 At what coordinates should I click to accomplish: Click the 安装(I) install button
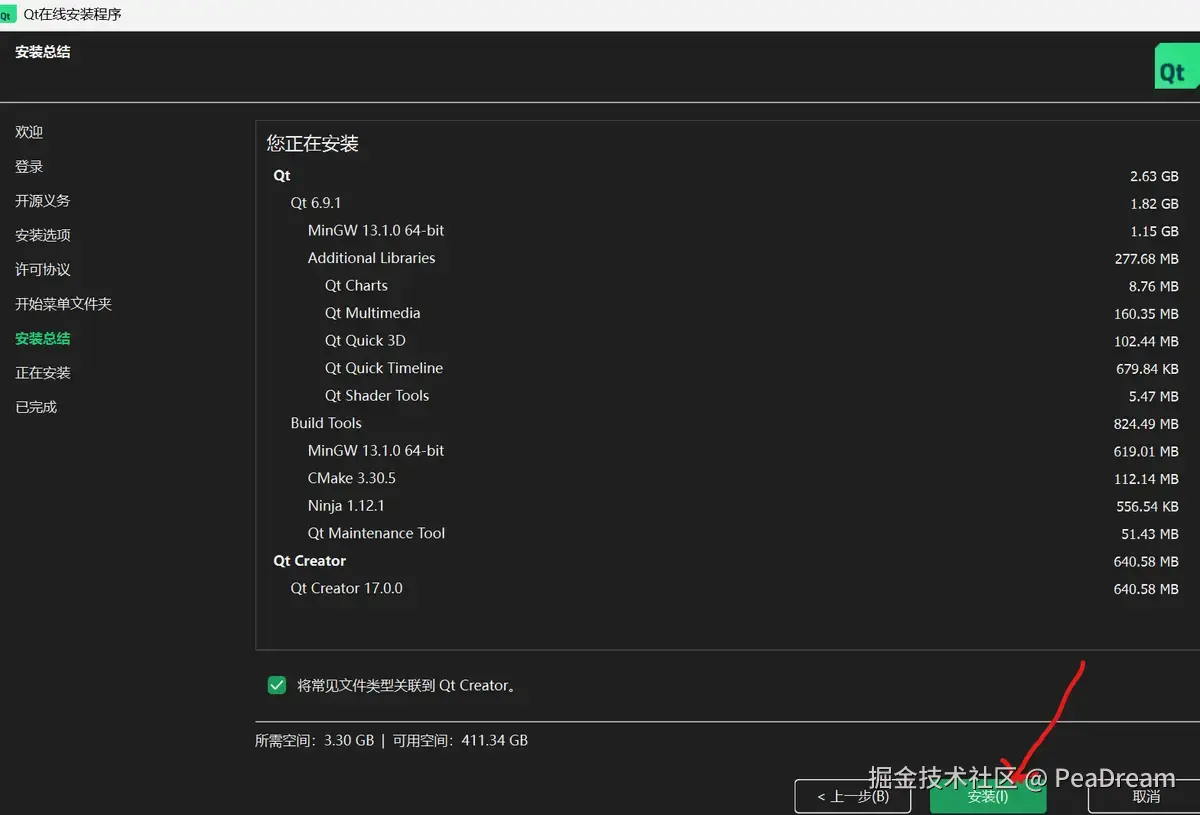click(988, 797)
